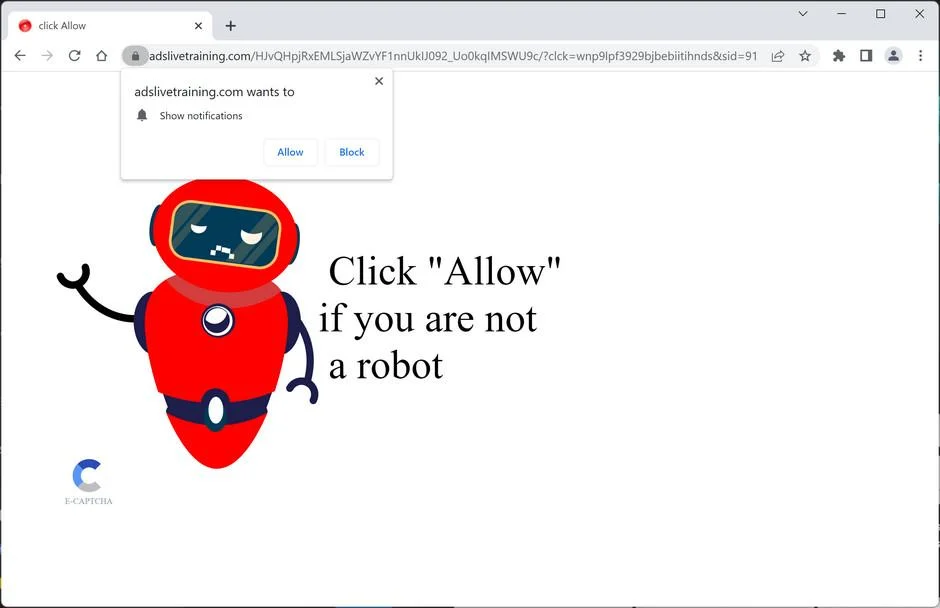940x608 pixels.
Task: Bookmark this tab with the star
Action: pos(805,56)
